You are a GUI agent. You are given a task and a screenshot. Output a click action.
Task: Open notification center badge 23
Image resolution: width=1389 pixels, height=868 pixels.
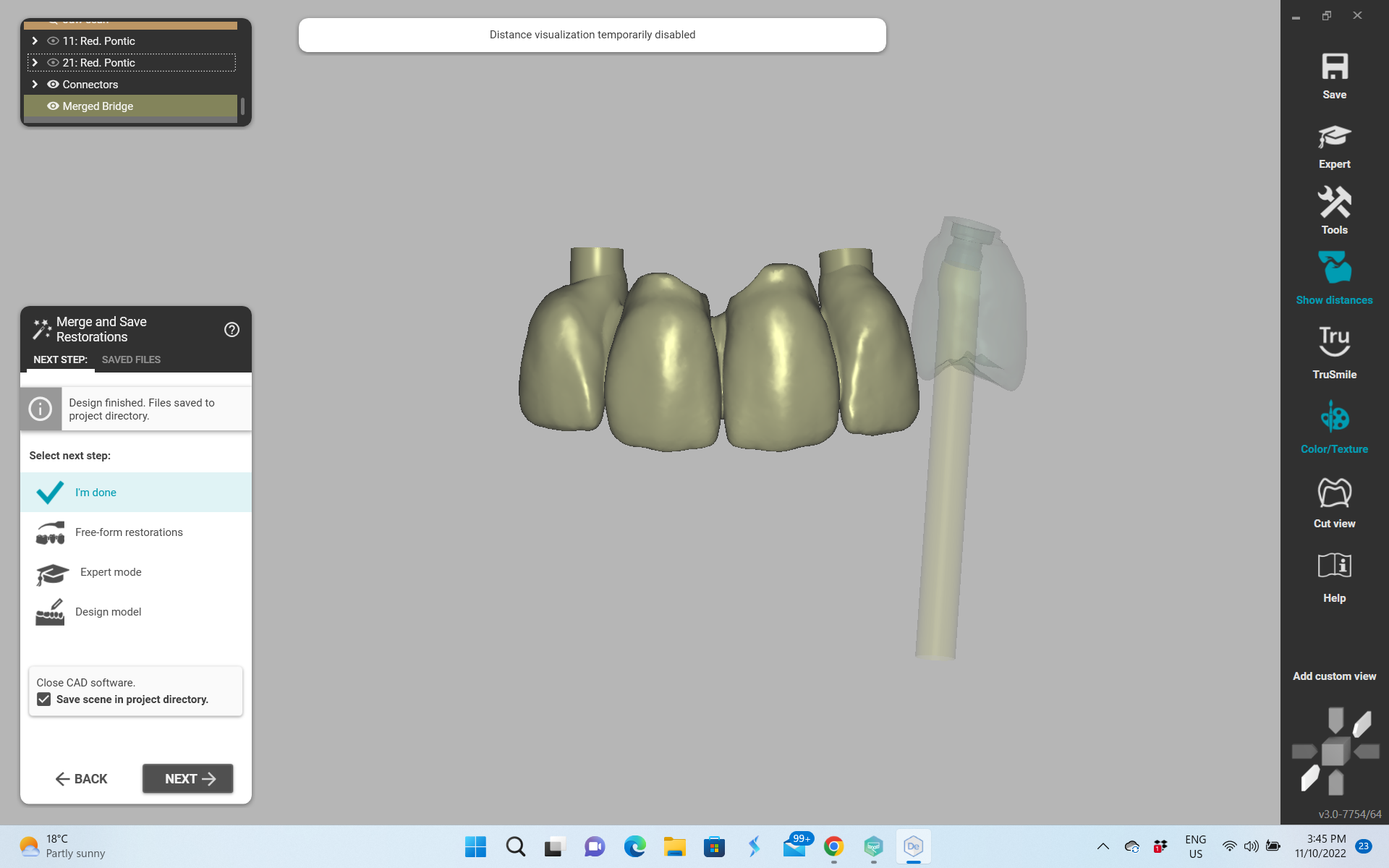[x=1364, y=846]
